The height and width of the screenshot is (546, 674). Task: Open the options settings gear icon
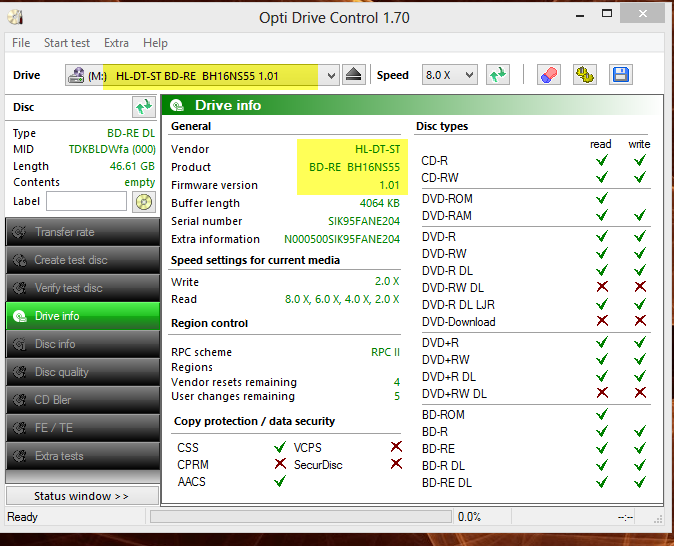[x=585, y=75]
